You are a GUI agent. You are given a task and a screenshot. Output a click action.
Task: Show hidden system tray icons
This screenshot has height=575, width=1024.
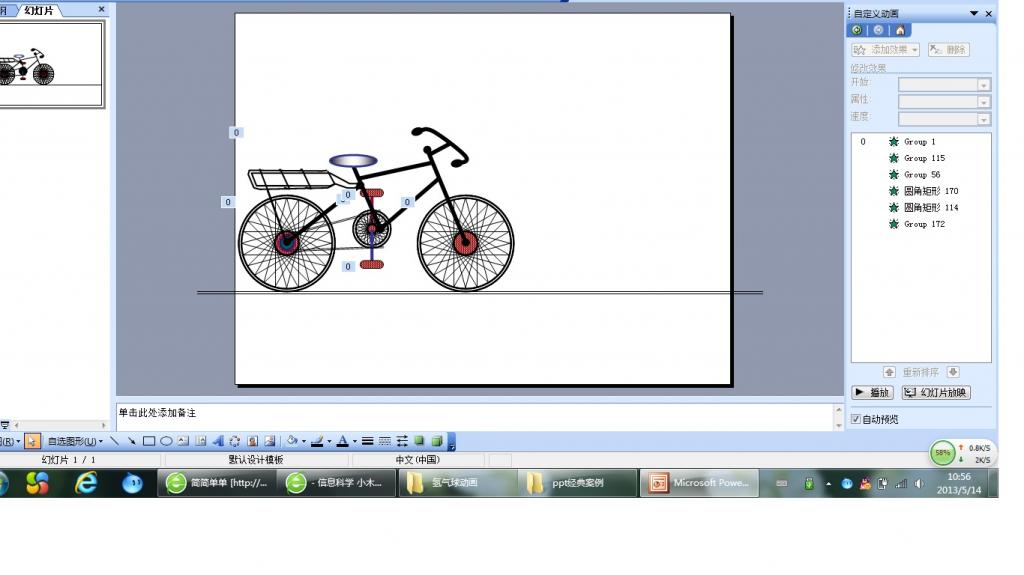[828, 484]
